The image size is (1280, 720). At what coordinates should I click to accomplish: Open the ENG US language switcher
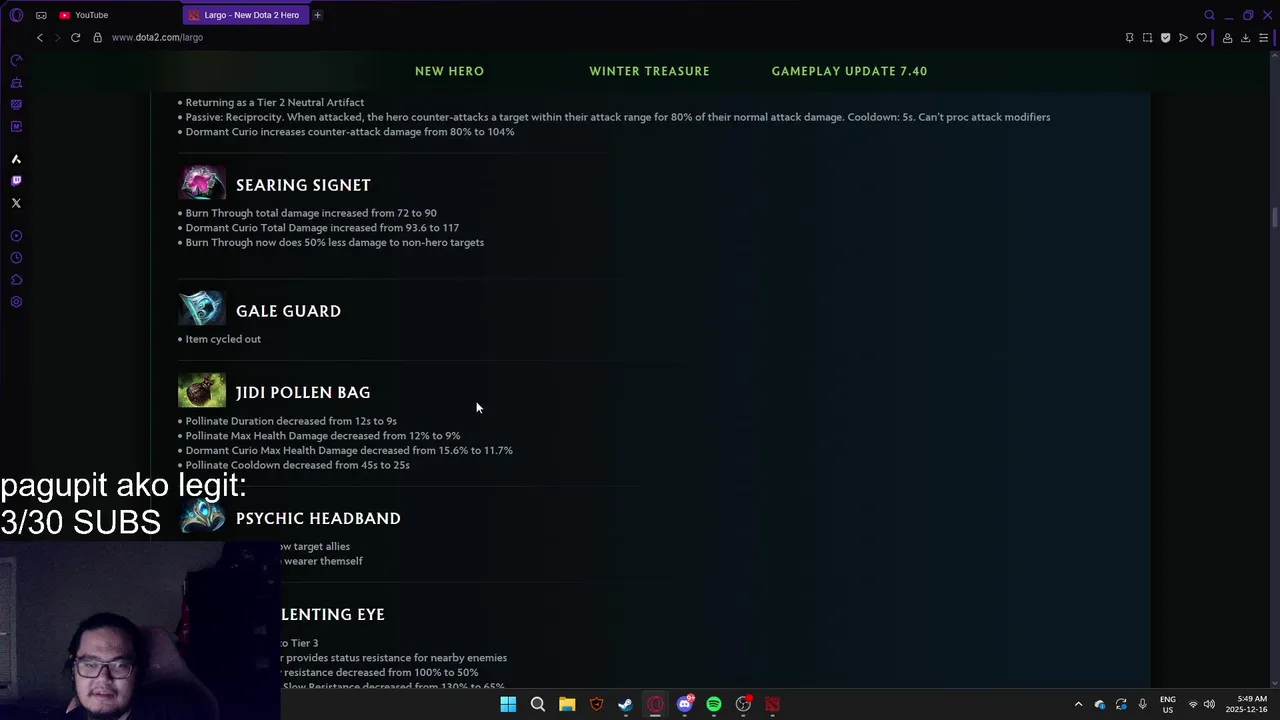(x=1167, y=704)
